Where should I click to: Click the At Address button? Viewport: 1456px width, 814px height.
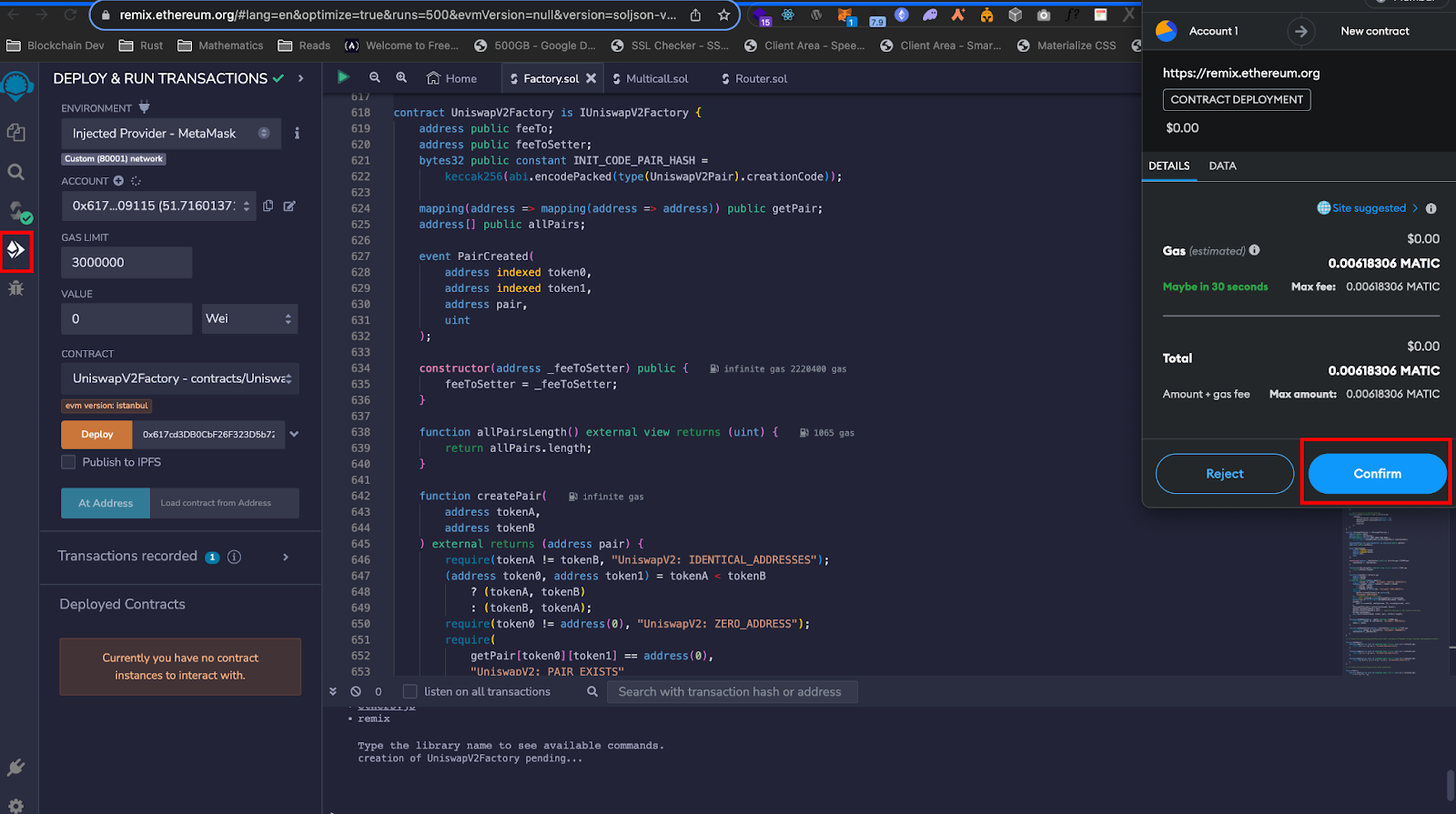(106, 503)
